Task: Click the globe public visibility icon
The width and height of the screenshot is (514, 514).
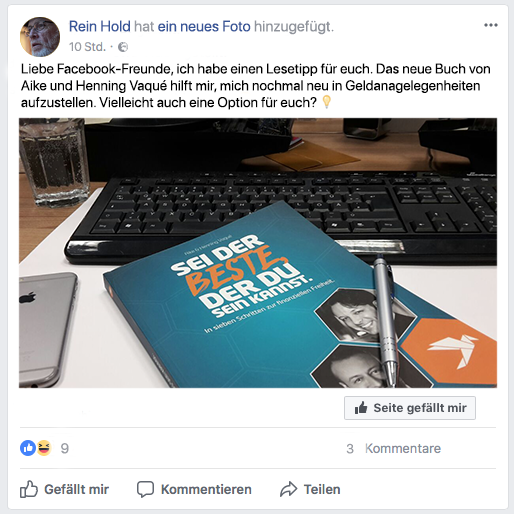Action: (123, 47)
